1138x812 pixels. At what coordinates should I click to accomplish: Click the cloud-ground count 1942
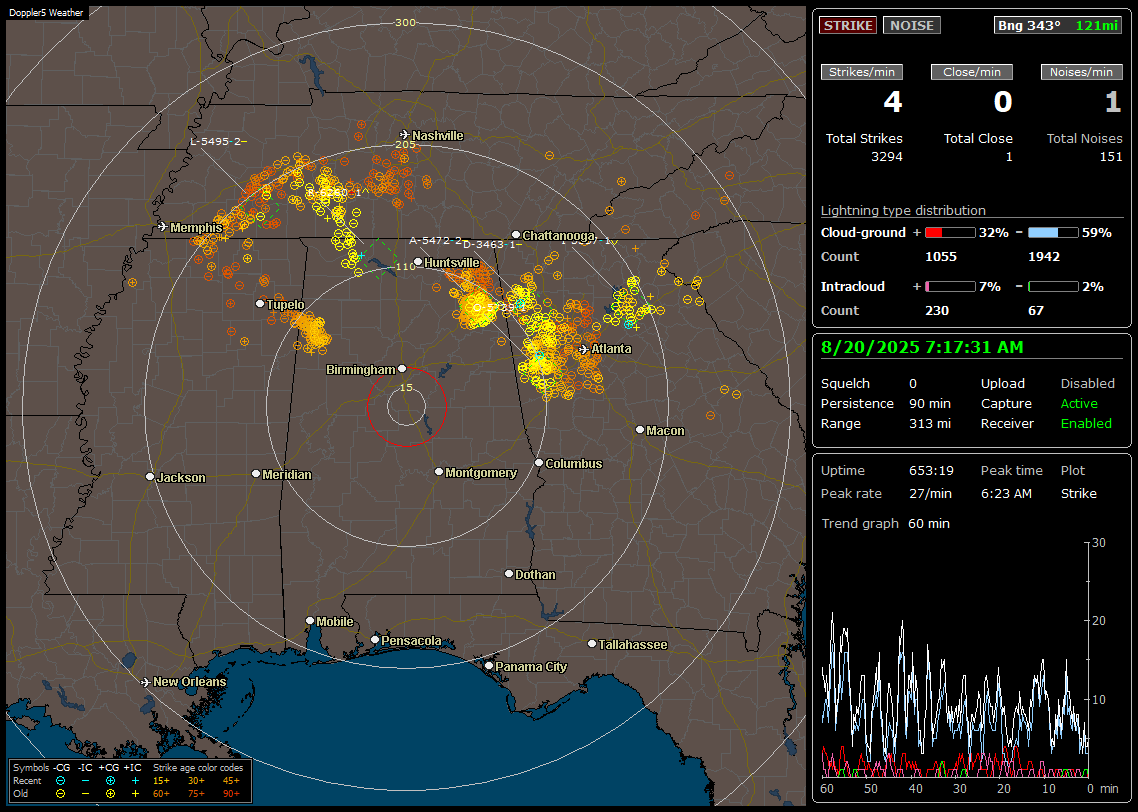pos(1044,257)
